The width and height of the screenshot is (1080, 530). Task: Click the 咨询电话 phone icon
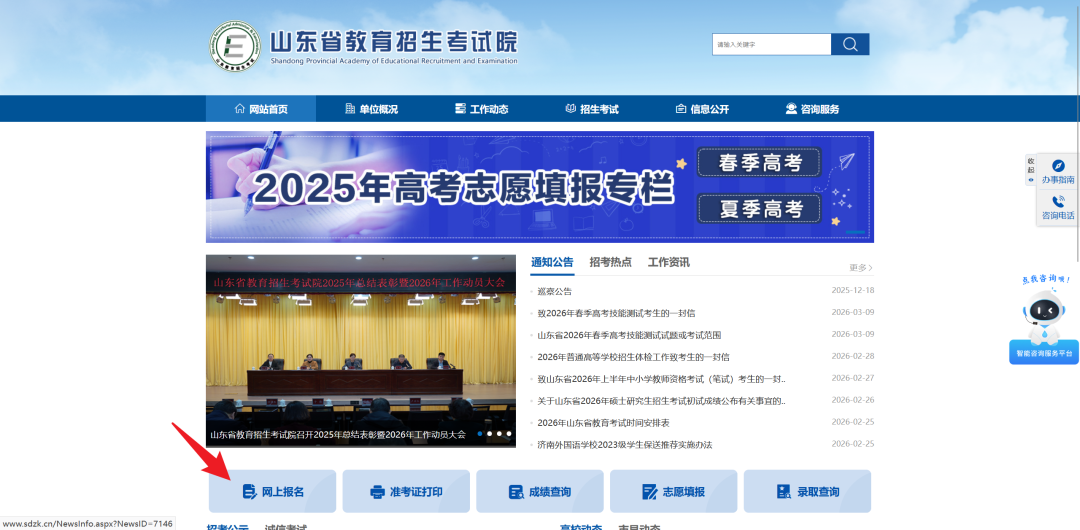click(x=1058, y=203)
